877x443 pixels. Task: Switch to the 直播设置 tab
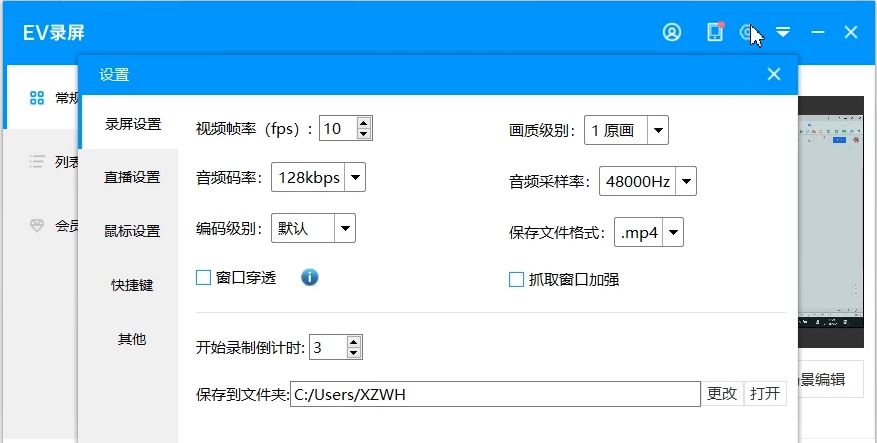pyautogui.click(x=133, y=177)
